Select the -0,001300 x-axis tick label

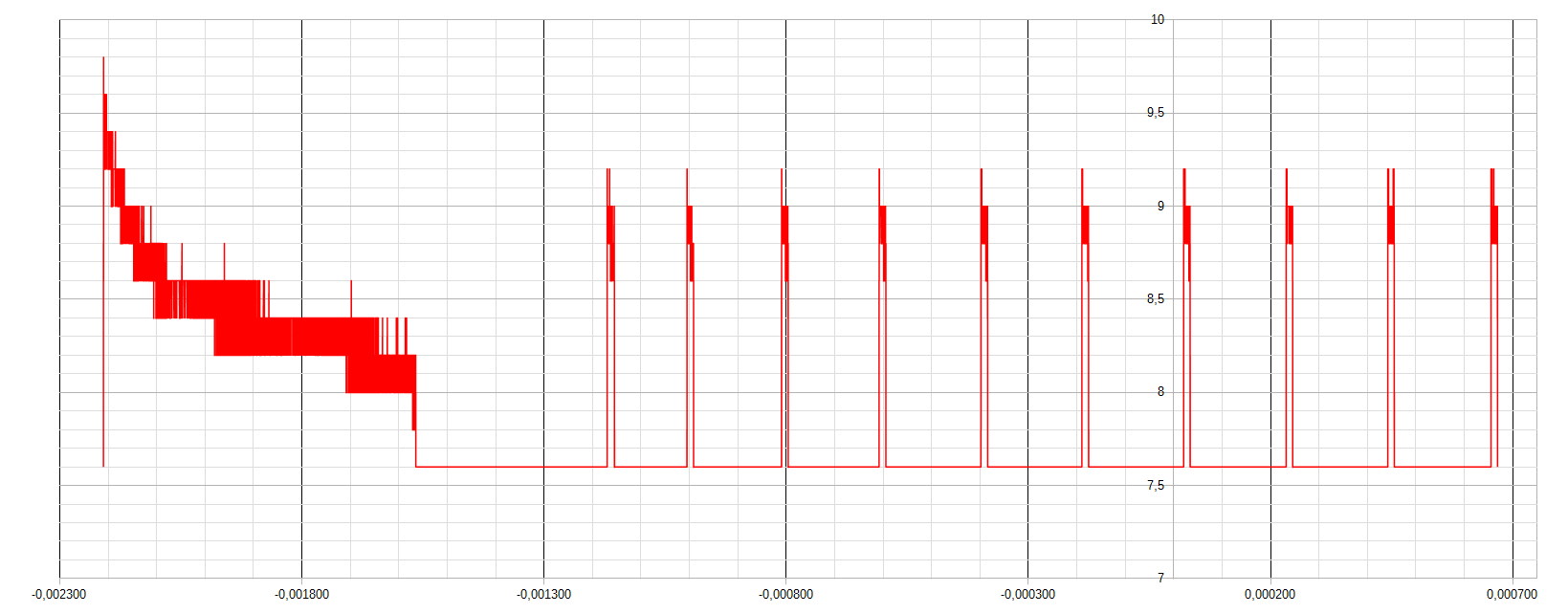click(x=543, y=595)
